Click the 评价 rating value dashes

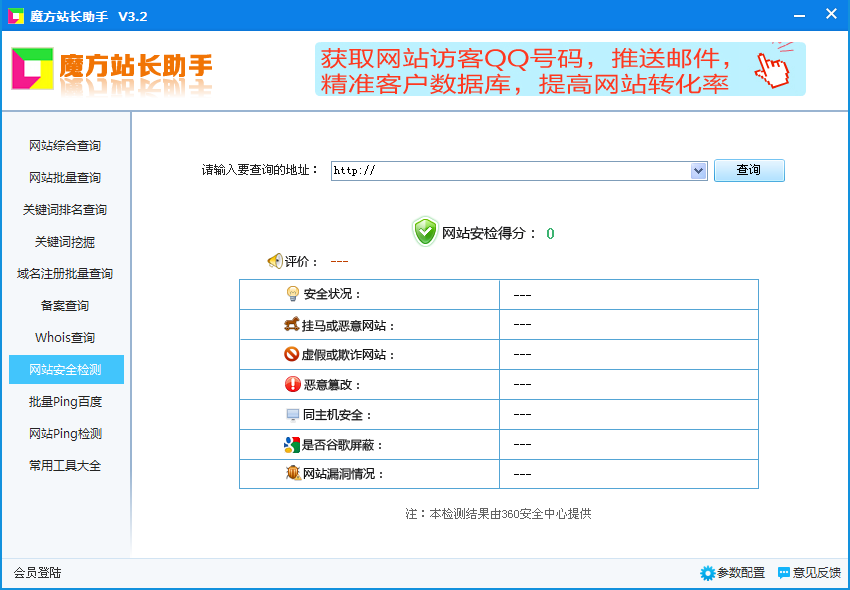339,261
